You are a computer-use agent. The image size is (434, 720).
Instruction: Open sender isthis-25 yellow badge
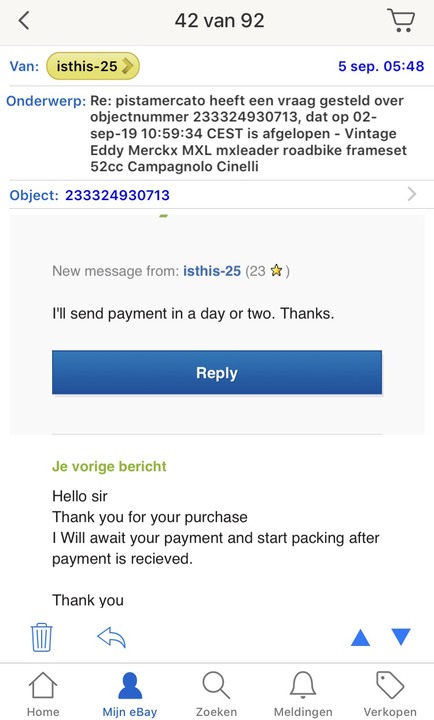click(x=93, y=66)
